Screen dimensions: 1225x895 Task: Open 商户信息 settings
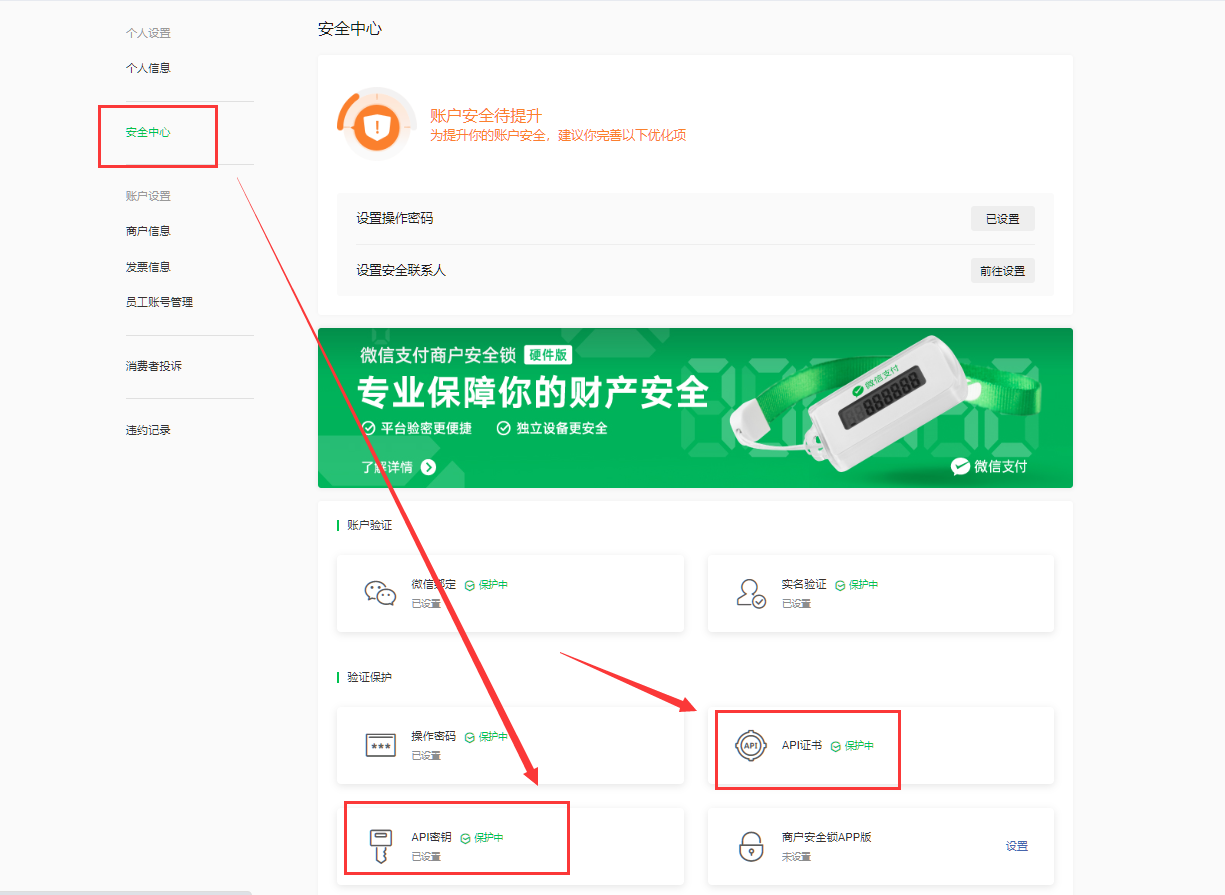[148, 231]
